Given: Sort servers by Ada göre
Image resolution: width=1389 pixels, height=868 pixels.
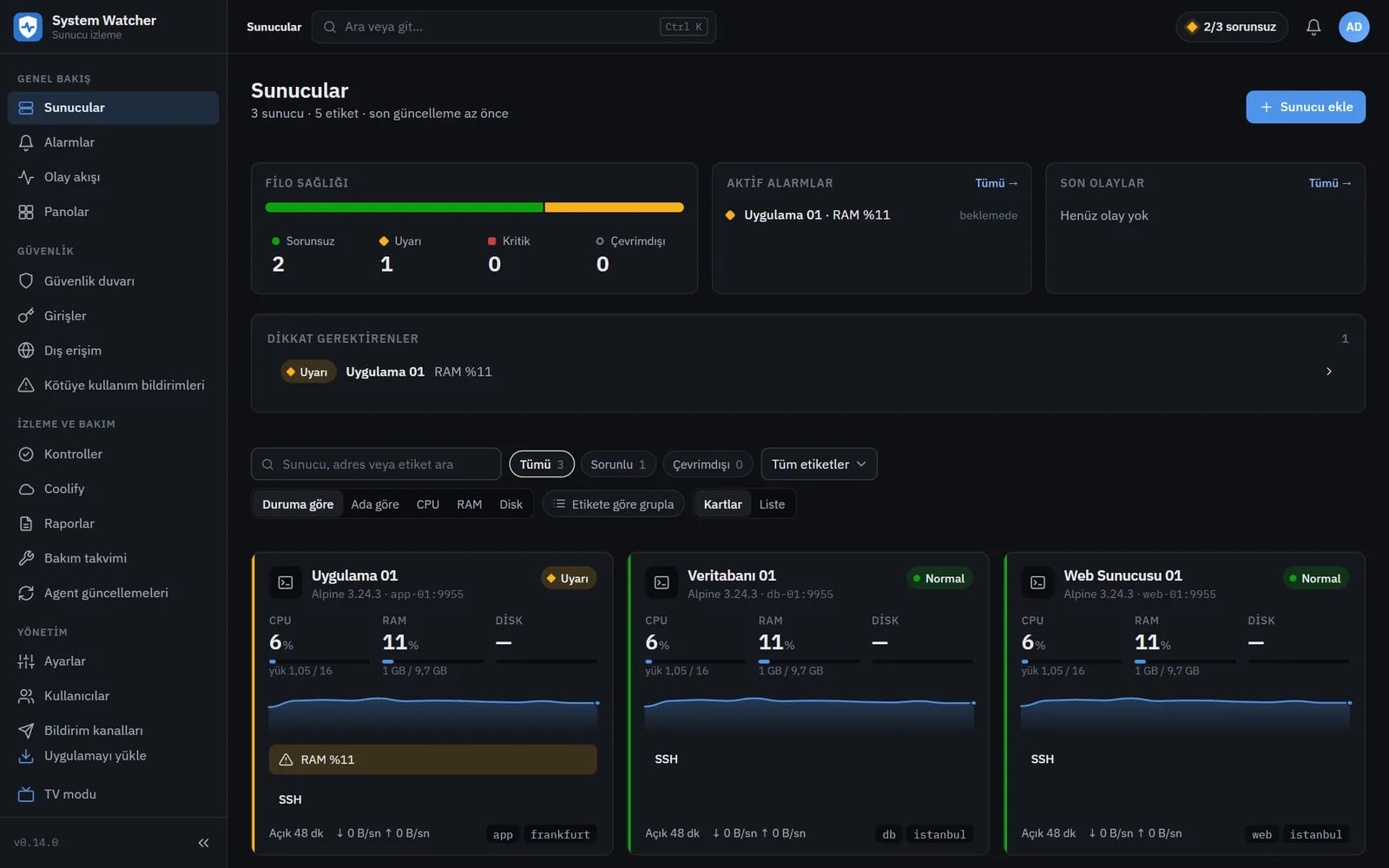Looking at the screenshot, I should [375, 504].
